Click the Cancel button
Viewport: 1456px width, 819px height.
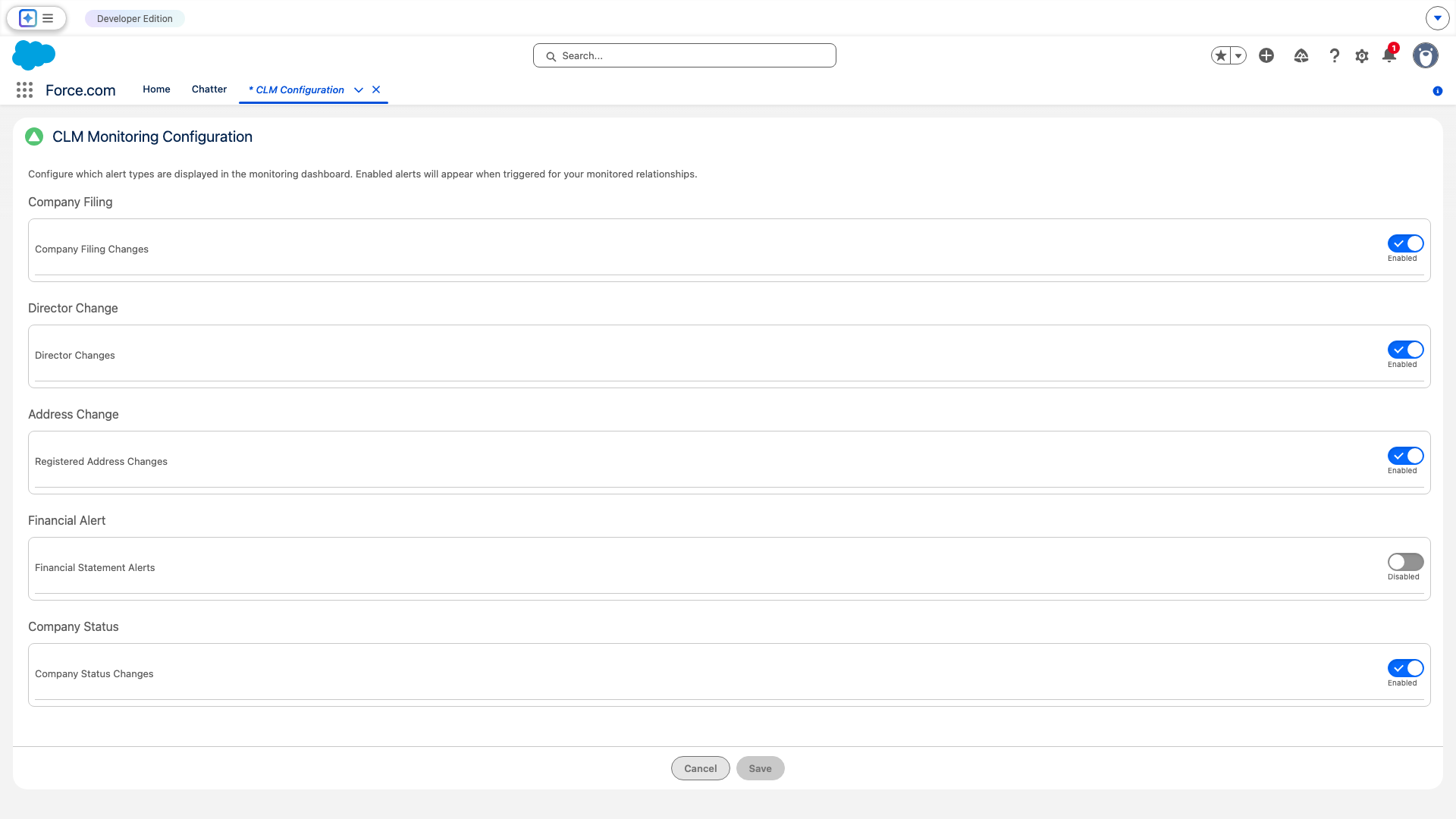pos(700,768)
